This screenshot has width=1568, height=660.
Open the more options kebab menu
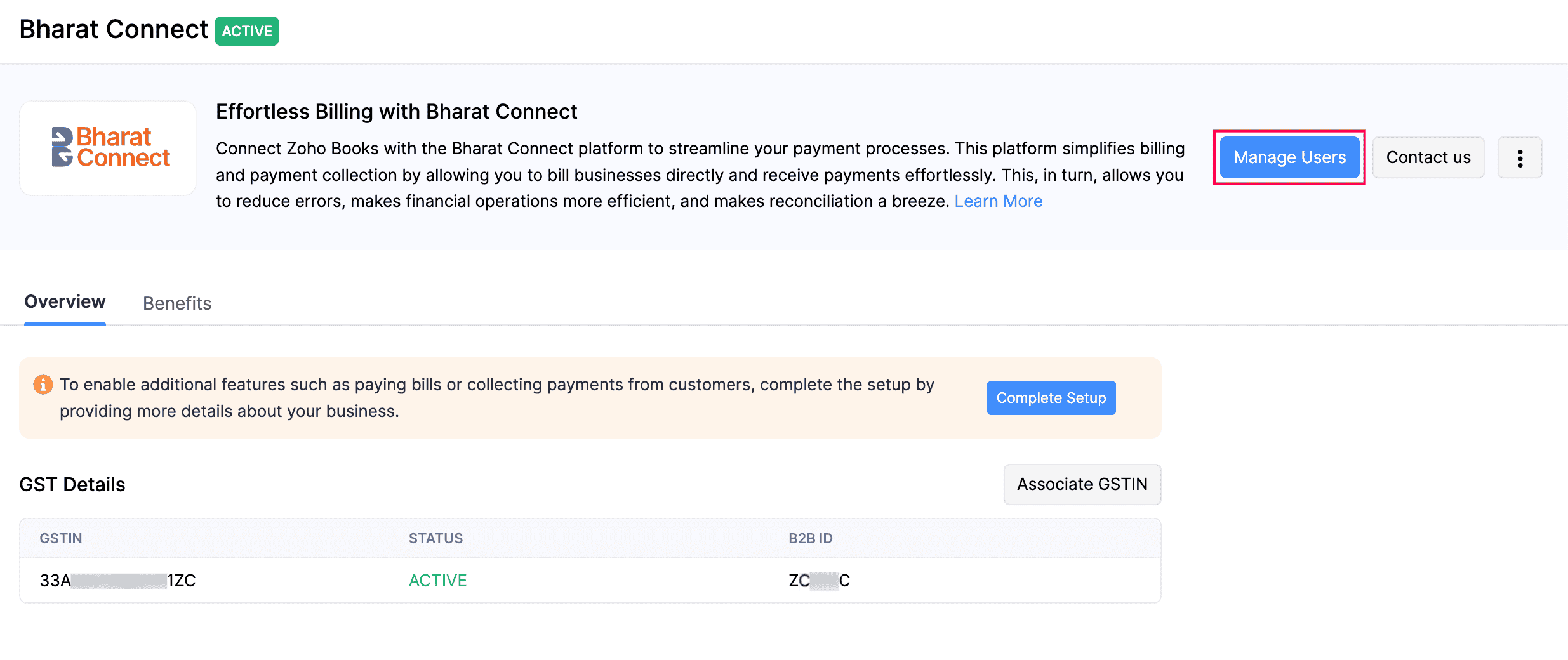coord(1520,157)
